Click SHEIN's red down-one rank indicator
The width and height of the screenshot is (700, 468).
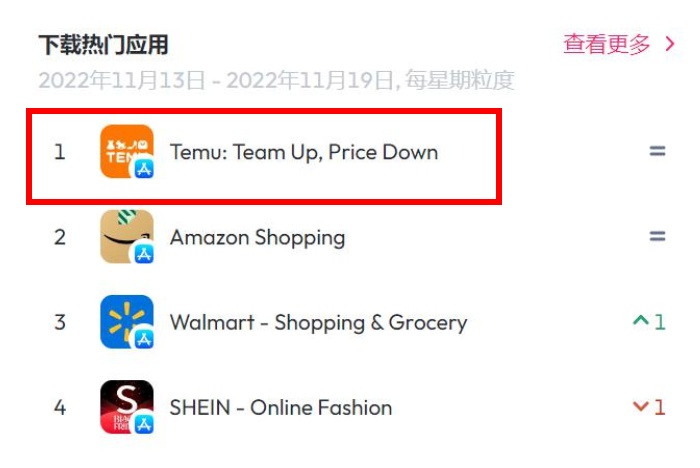click(649, 407)
